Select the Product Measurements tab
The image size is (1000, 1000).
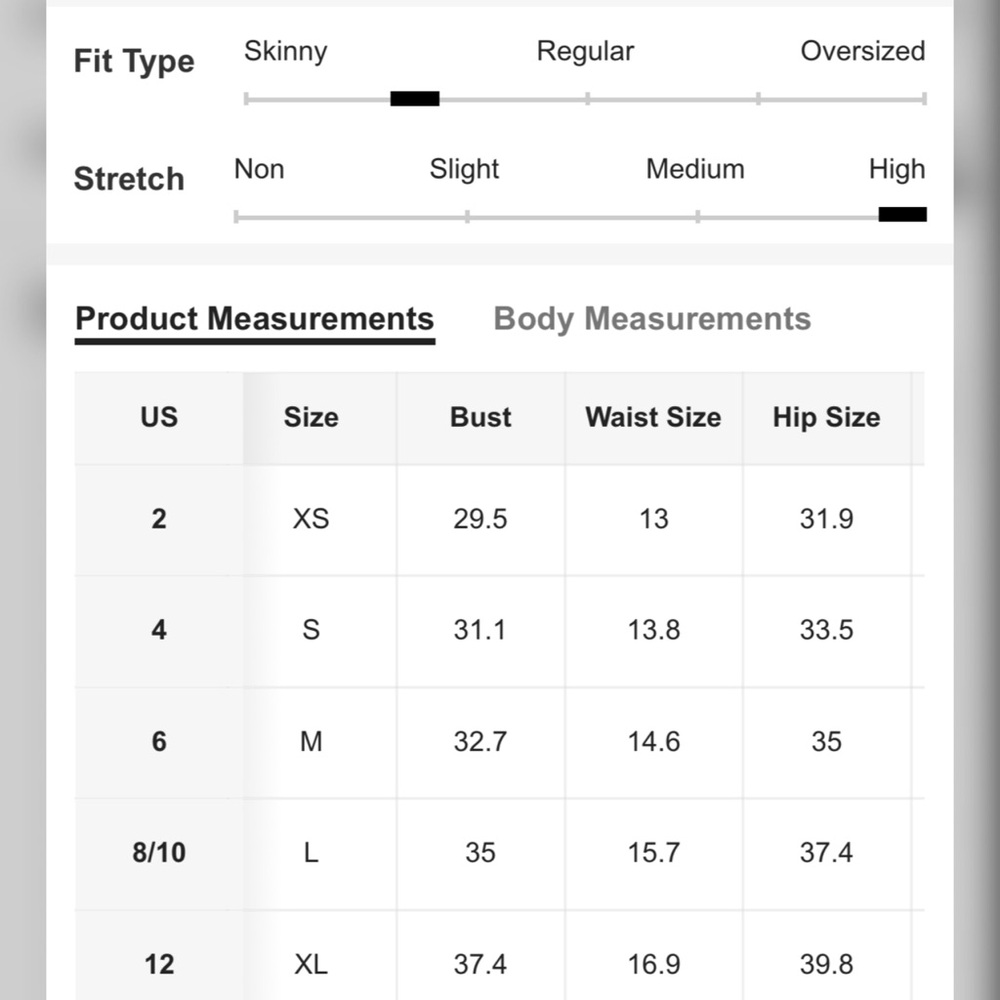coord(254,319)
